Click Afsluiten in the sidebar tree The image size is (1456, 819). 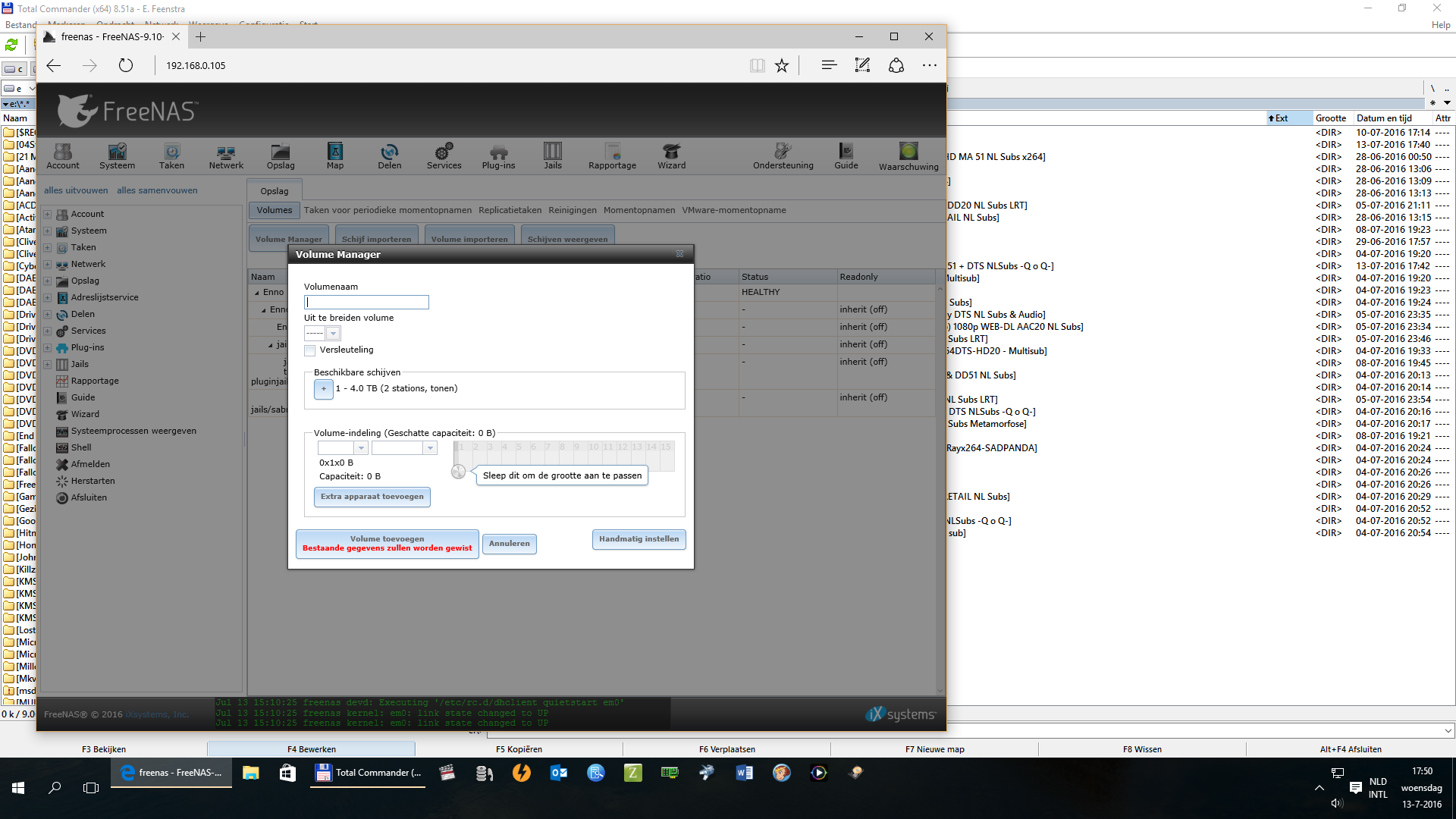coord(89,497)
